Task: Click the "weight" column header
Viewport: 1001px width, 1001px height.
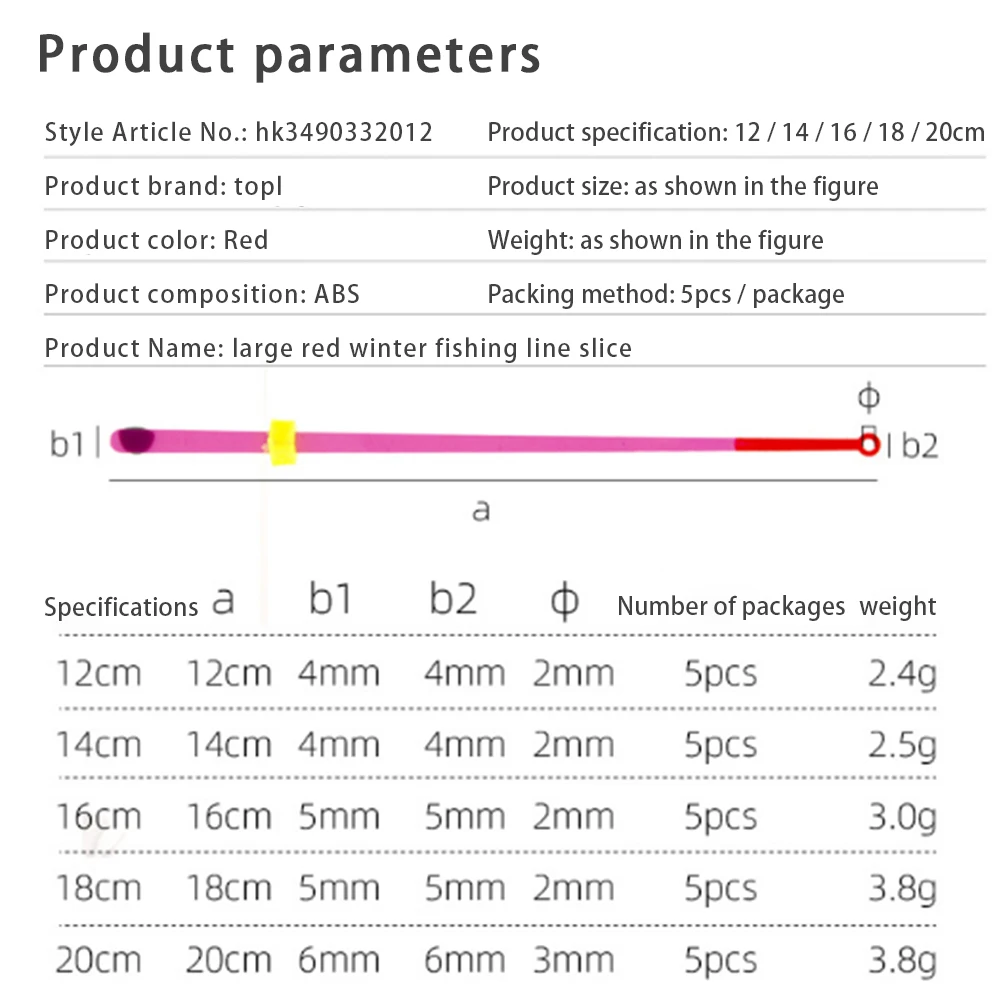Action: 898,606
